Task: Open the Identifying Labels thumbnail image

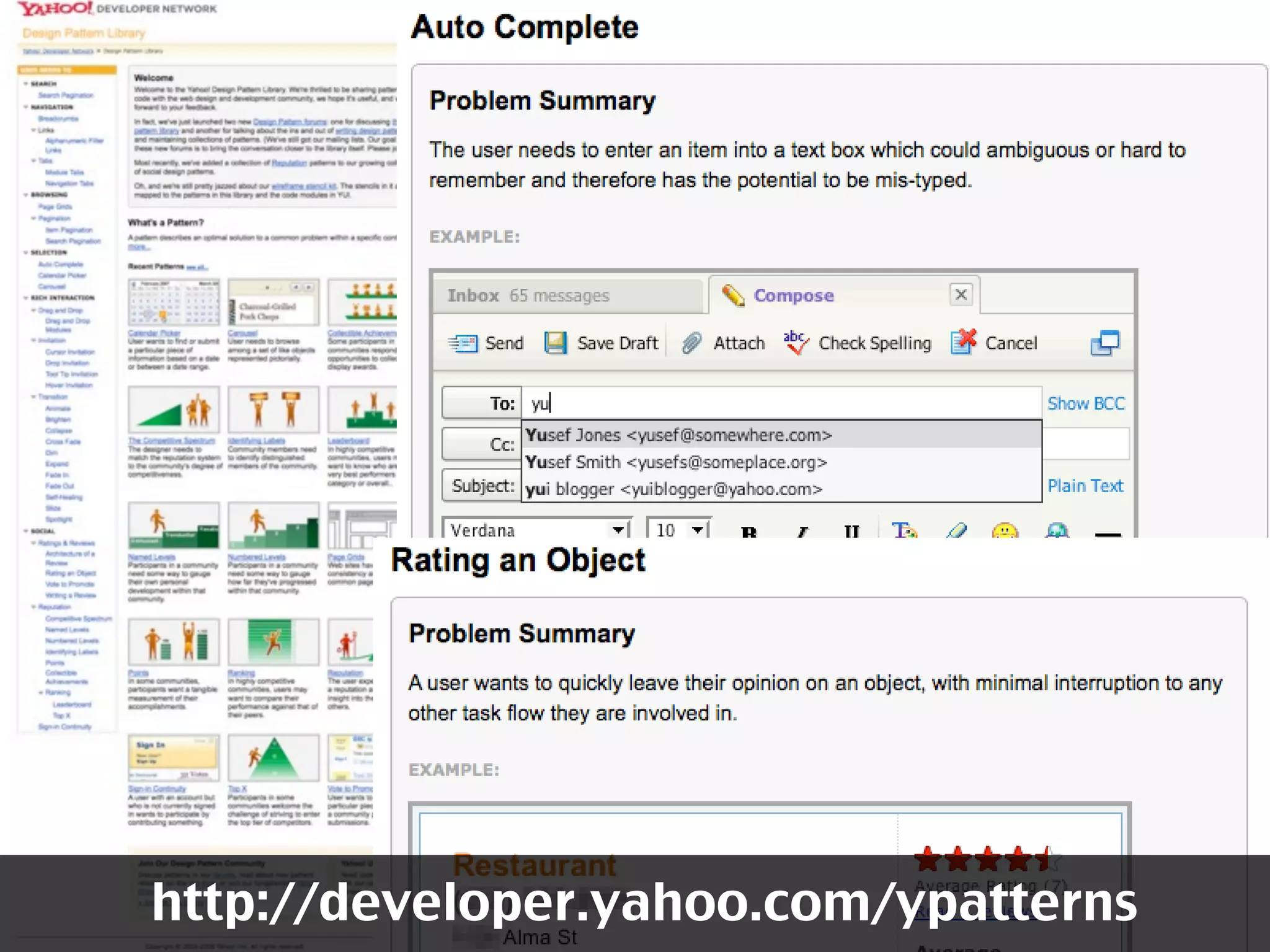Action: (273, 410)
